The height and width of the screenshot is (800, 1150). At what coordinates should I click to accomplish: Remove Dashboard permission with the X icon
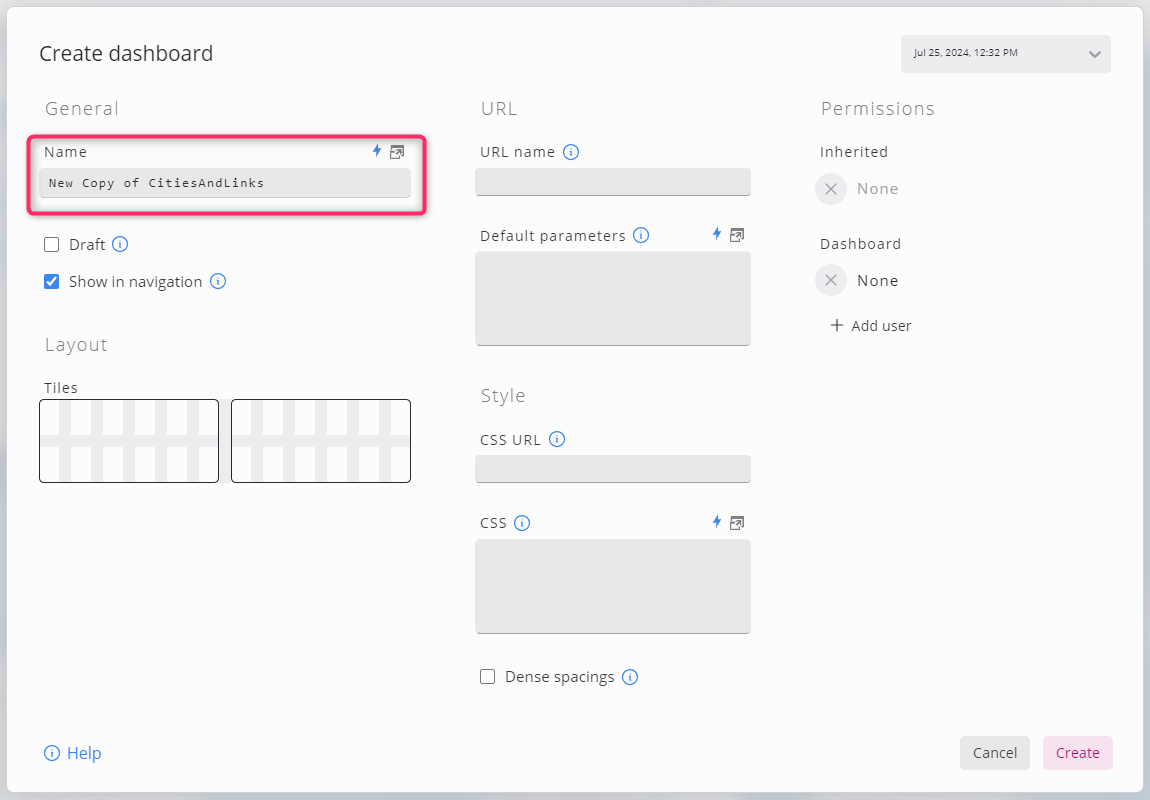[x=831, y=281]
